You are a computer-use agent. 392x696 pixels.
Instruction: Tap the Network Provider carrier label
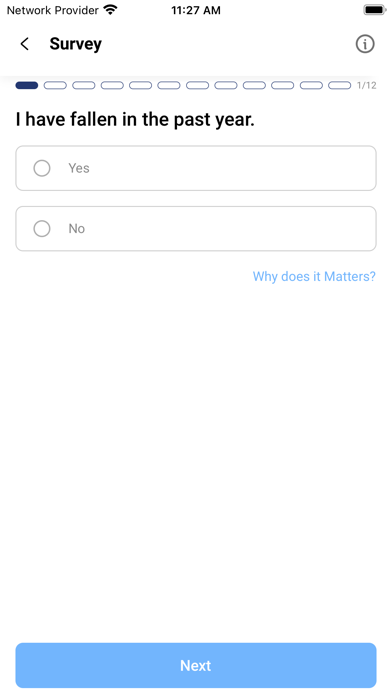(x=52, y=10)
